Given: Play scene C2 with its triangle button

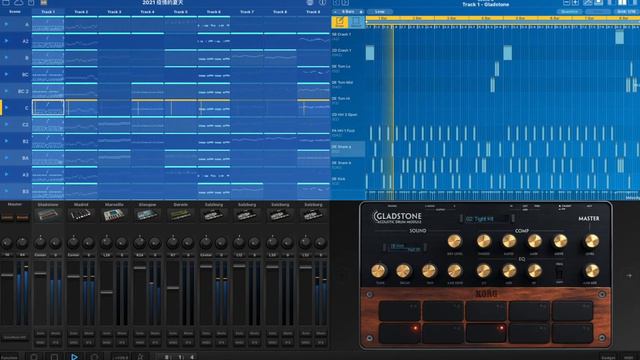Looking at the screenshot, I should click(x=6, y=124).
